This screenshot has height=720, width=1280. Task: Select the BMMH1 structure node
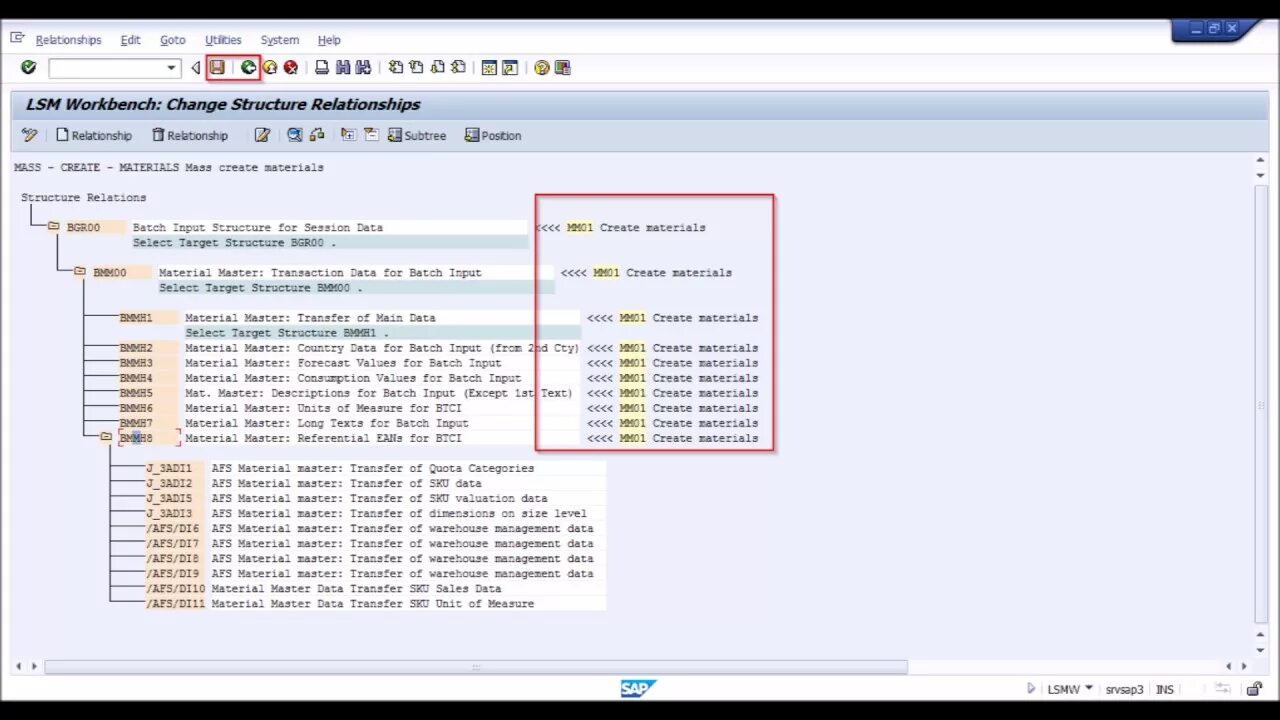pos(136,317)
